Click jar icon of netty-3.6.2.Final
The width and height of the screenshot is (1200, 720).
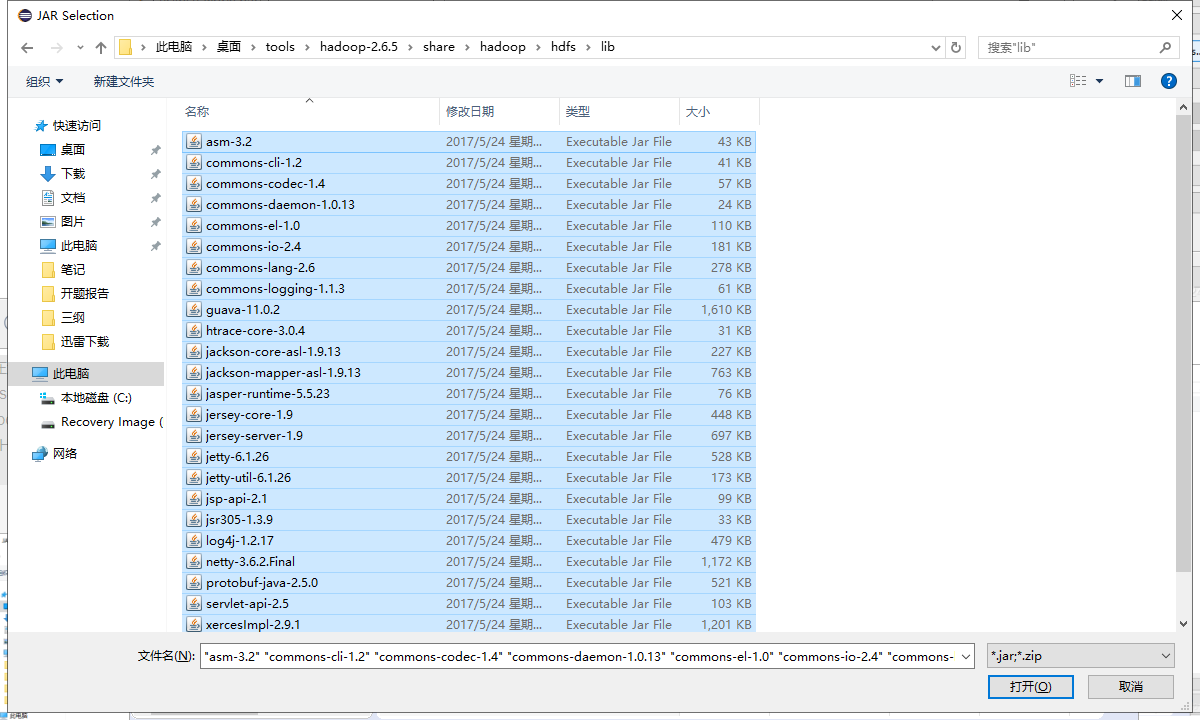click(x=194, y=562)
